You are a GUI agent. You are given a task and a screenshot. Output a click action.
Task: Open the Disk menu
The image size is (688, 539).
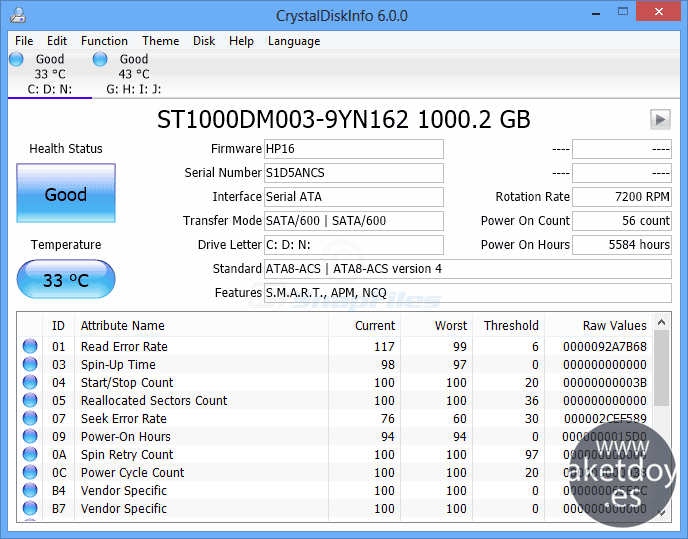coord(204,41)
